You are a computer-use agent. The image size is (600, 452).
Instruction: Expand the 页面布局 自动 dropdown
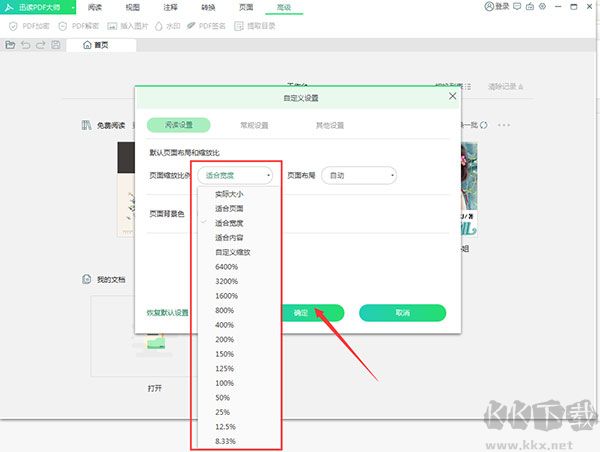tap(359, 175)
